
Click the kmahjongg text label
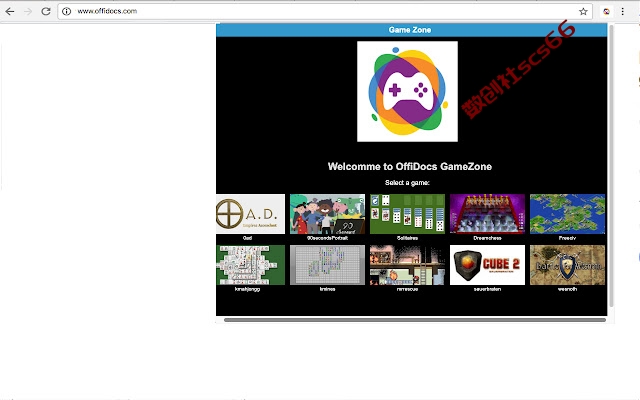247,289
